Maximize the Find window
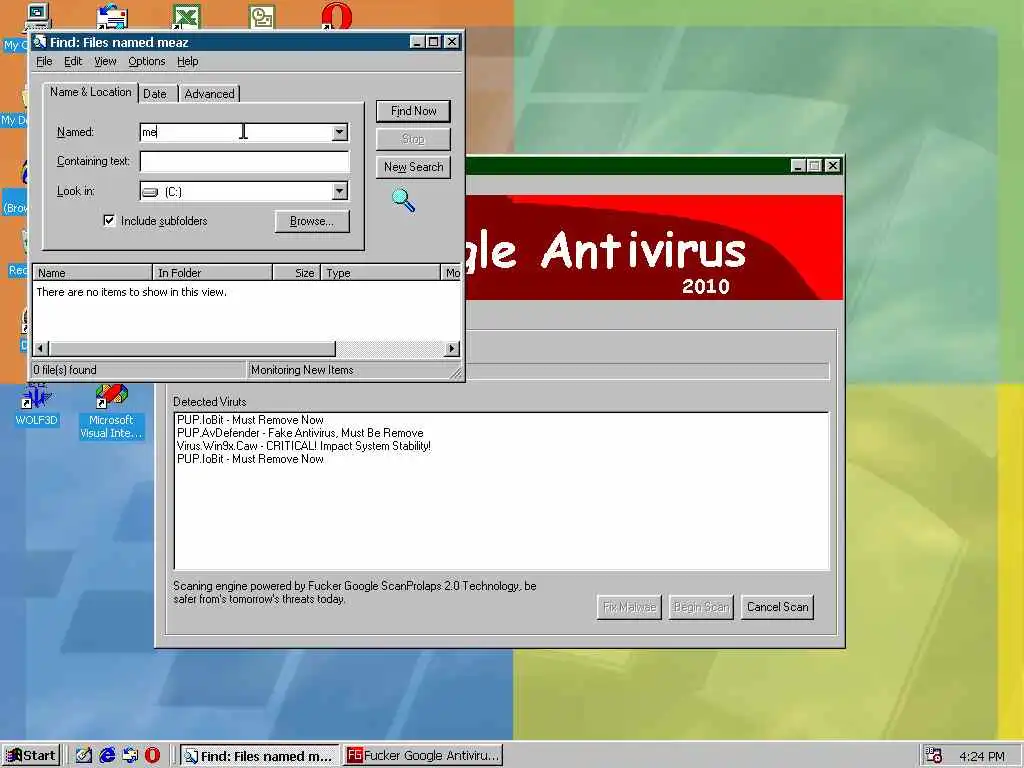This screenshot has width=1024, height=768. [434, 42]
